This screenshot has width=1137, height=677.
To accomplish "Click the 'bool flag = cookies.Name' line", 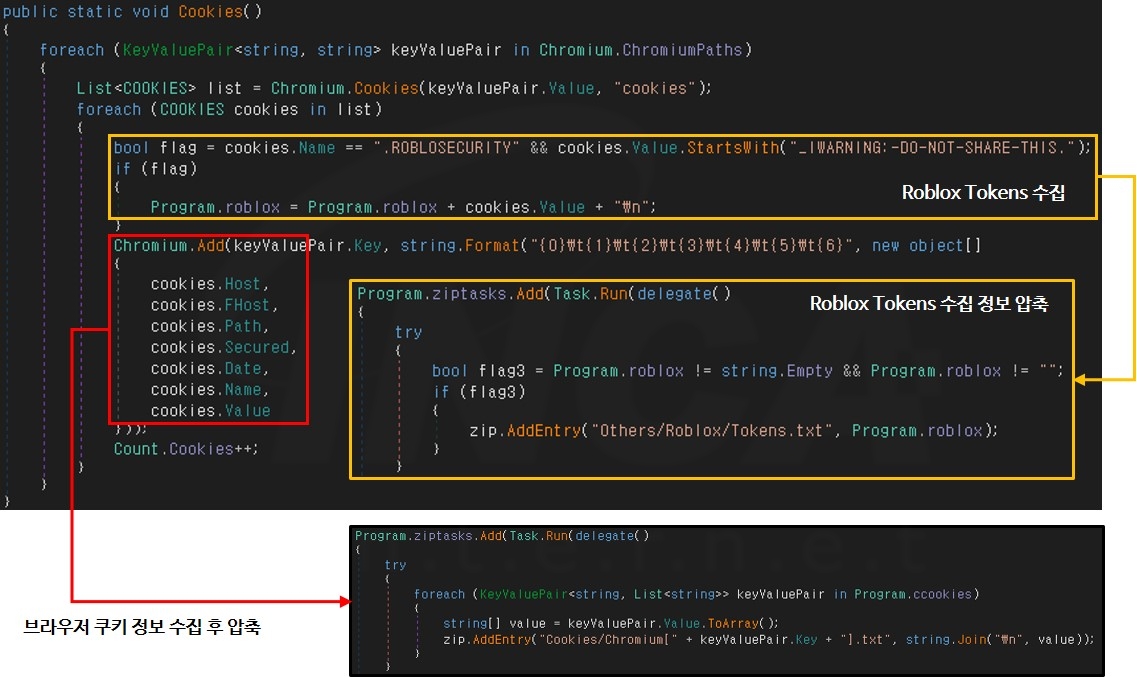I will tap(602, 148).
